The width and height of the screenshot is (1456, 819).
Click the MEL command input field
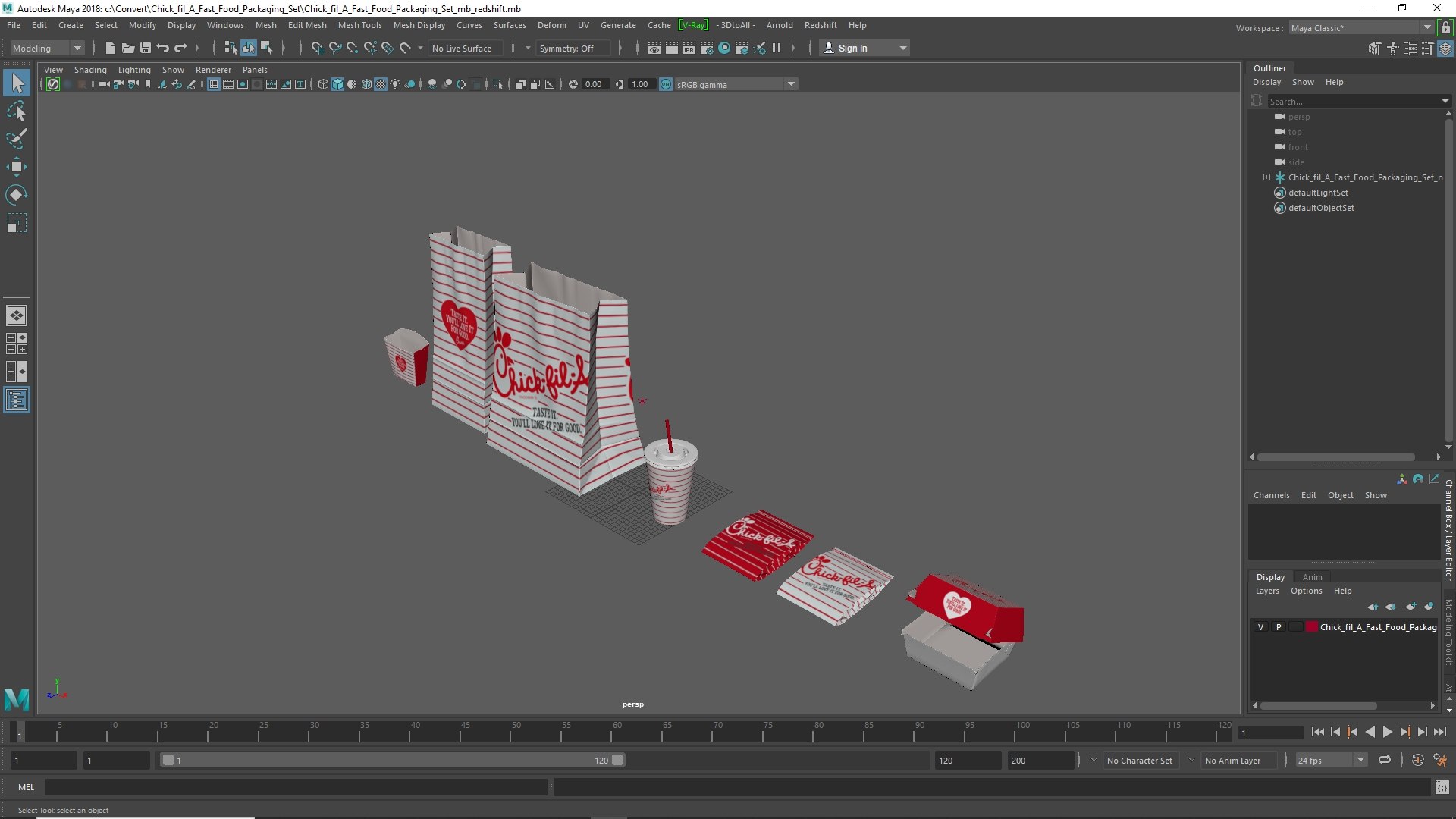(296, 787)
